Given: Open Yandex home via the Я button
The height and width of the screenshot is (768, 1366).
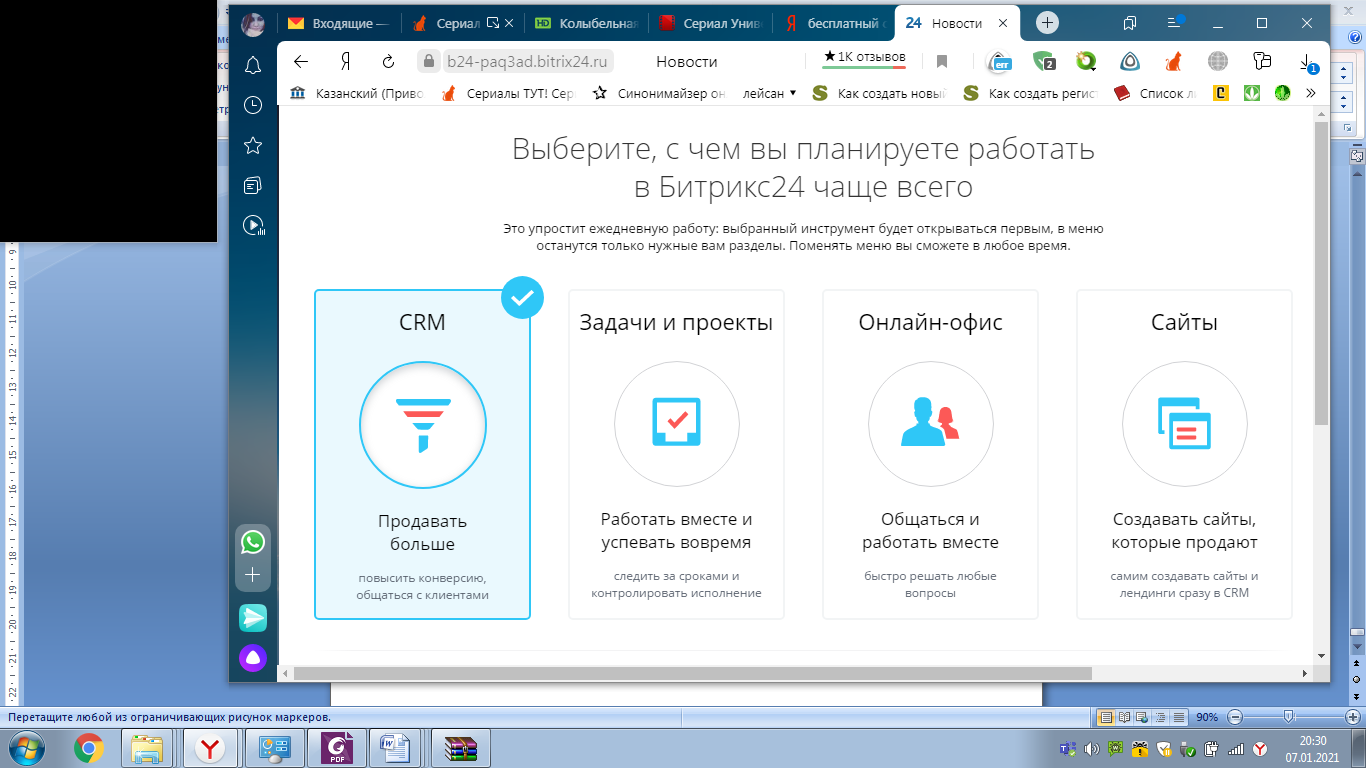Looking at the screenshot, I should coord(345,62).
